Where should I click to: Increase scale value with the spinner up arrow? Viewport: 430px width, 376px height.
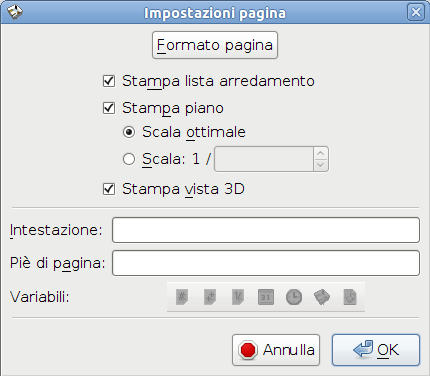pyautogui.click(x=321, y=153)
